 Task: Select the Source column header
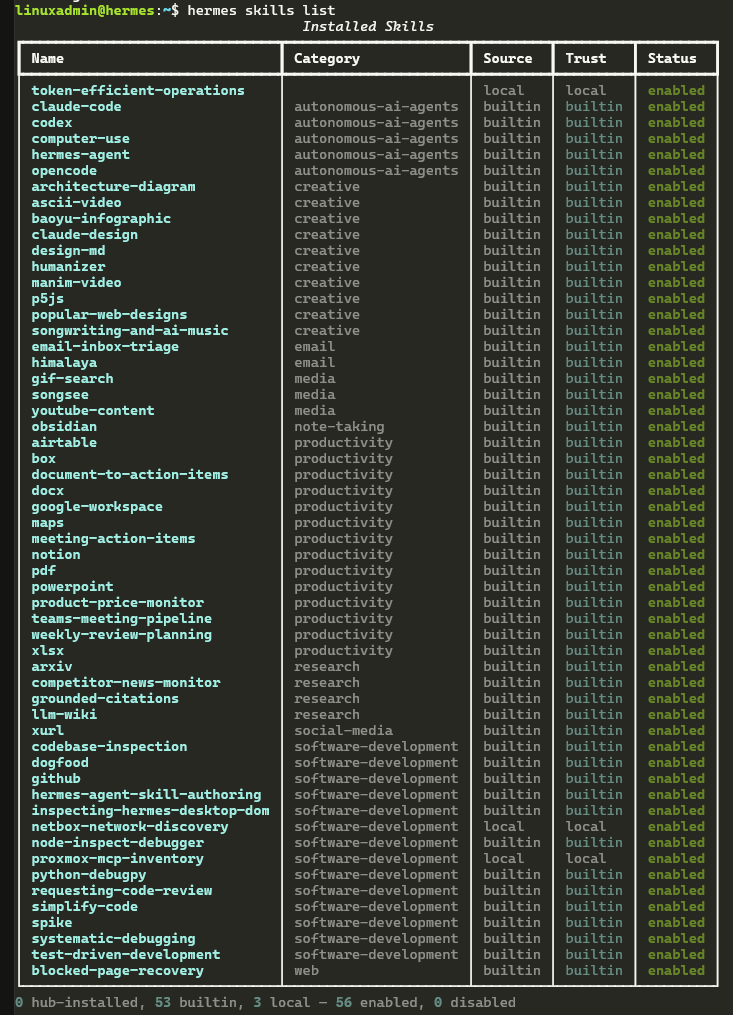pos(508,58)
